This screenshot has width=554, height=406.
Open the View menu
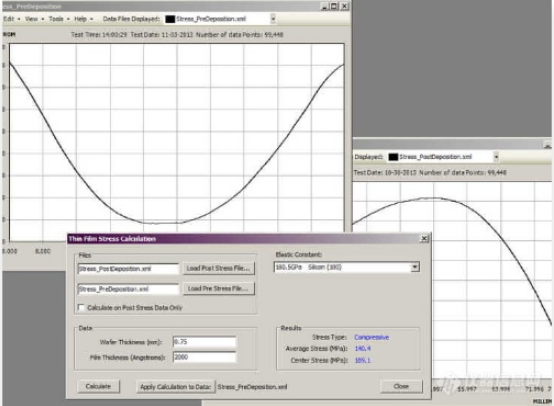click(x=31, y=19)
